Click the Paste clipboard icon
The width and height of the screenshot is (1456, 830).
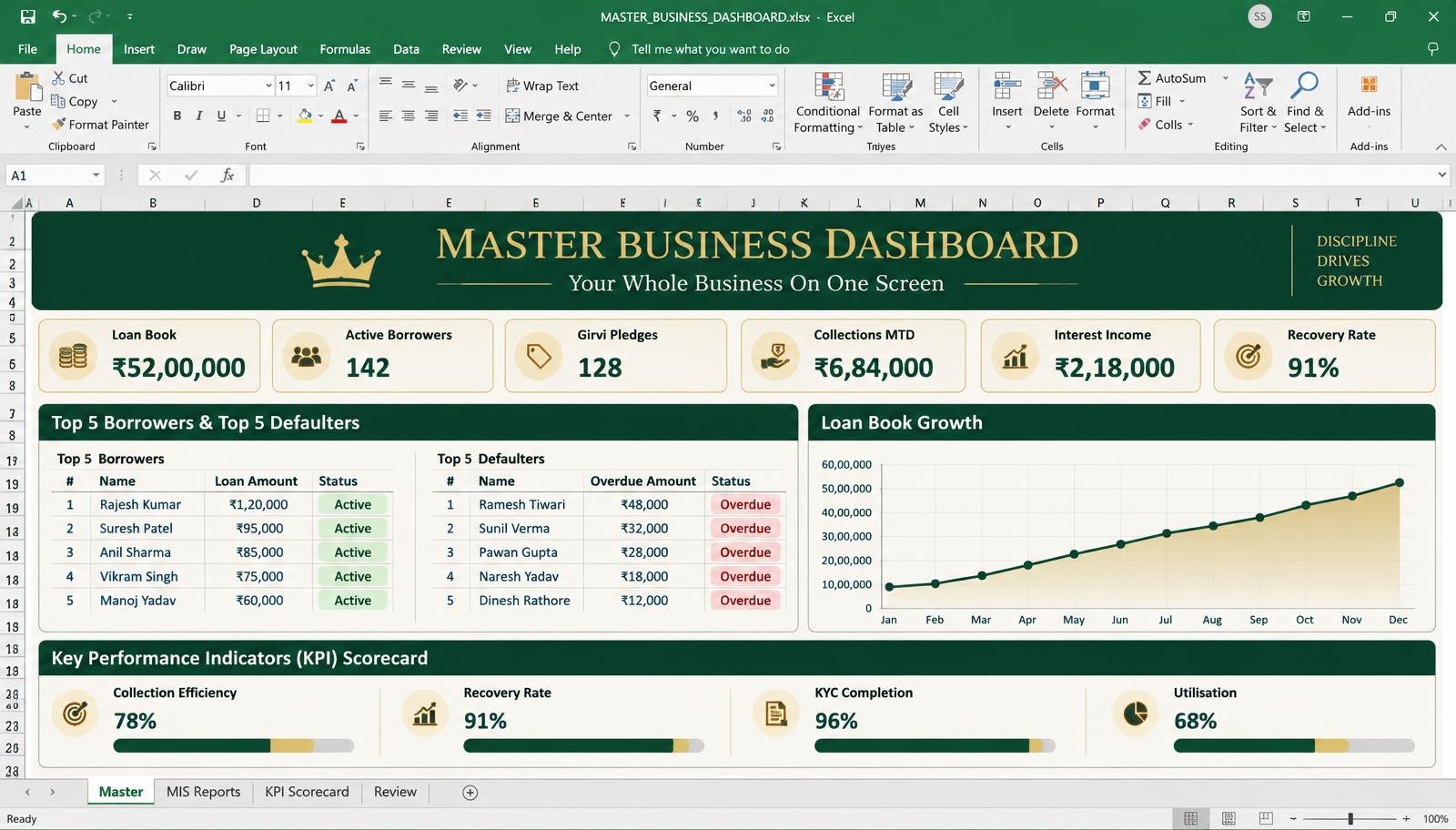coord(27,87)
